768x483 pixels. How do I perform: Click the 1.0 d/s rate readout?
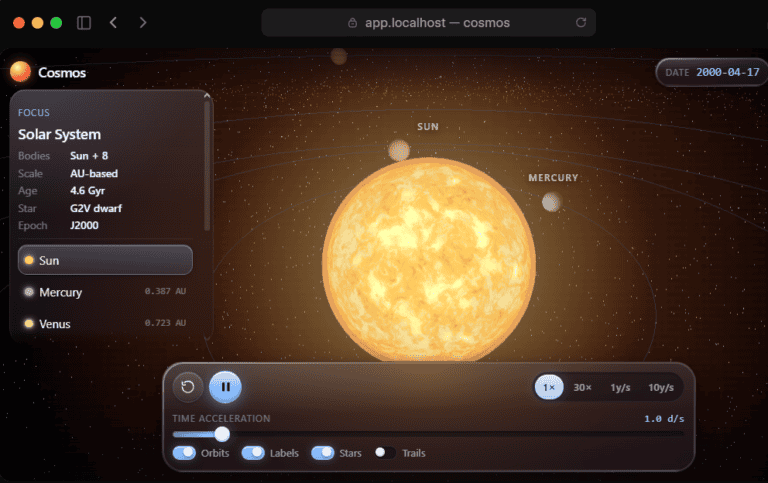pos(664,419)
